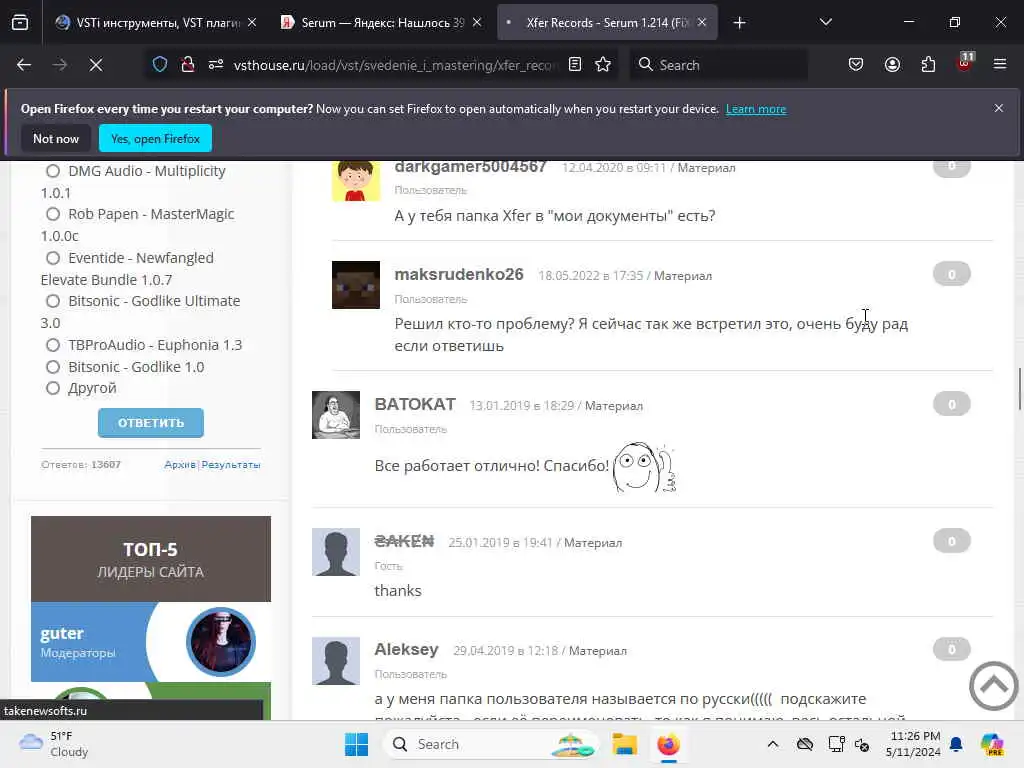Click the page vertical scrollbar thumb
This screenshot has height=768, width=1024.
(1019, 389)
